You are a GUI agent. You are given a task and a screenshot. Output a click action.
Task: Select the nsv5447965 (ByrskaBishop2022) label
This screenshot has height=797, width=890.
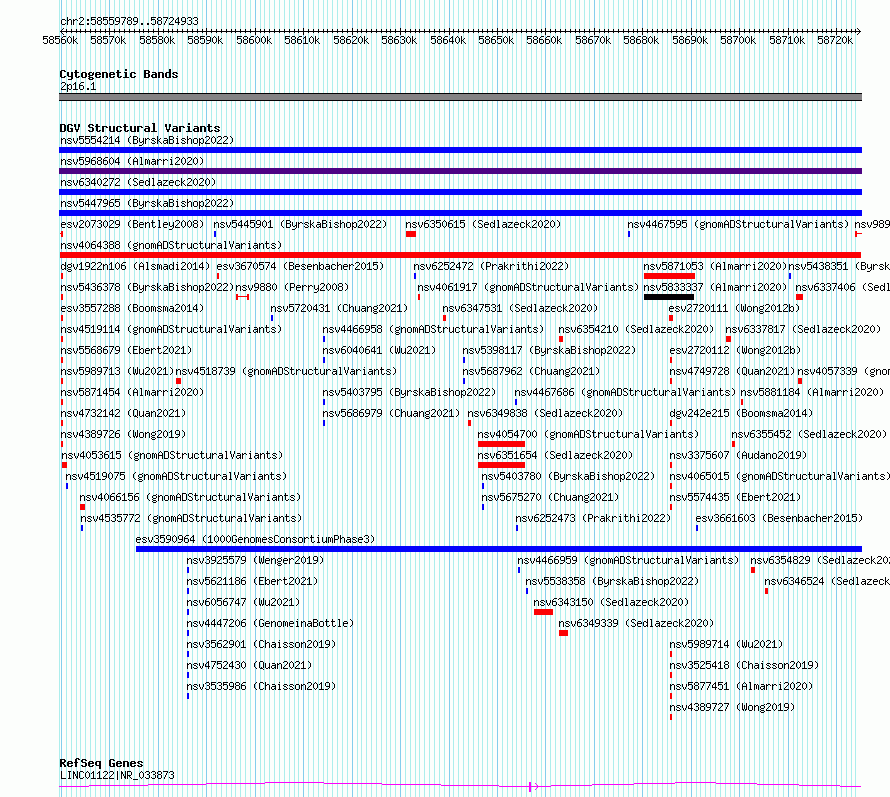(x=147, y=203)
